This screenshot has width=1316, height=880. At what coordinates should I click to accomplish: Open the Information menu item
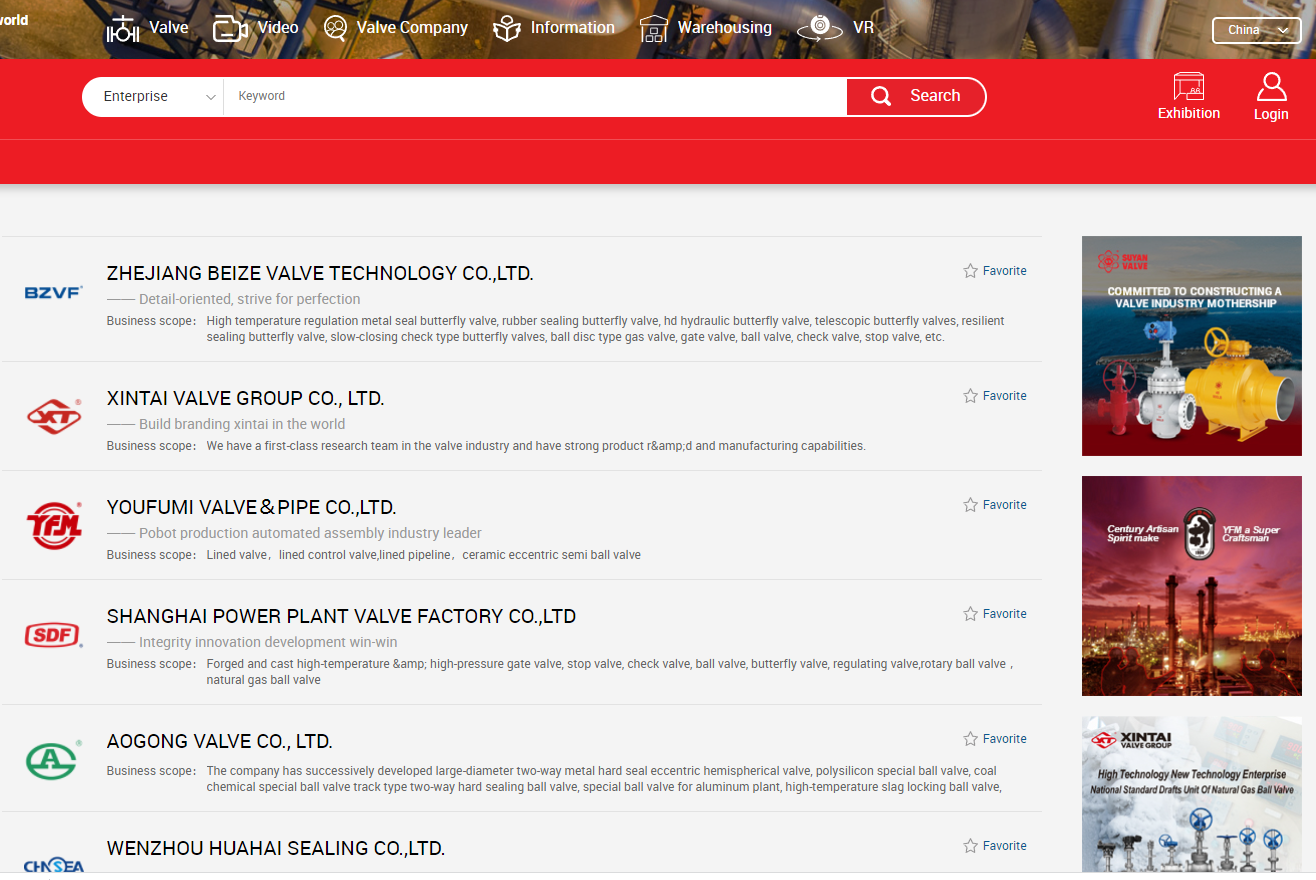[573, 28]
